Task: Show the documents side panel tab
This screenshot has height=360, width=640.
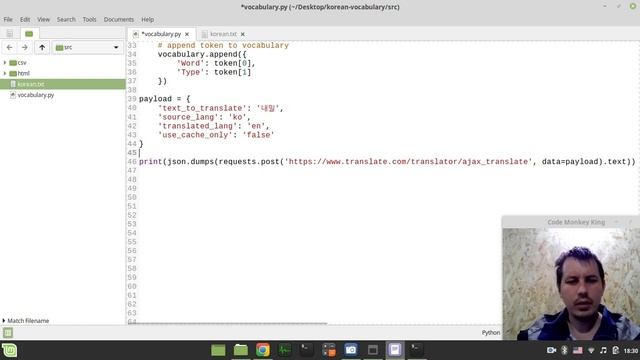Action: pos(10,33)
